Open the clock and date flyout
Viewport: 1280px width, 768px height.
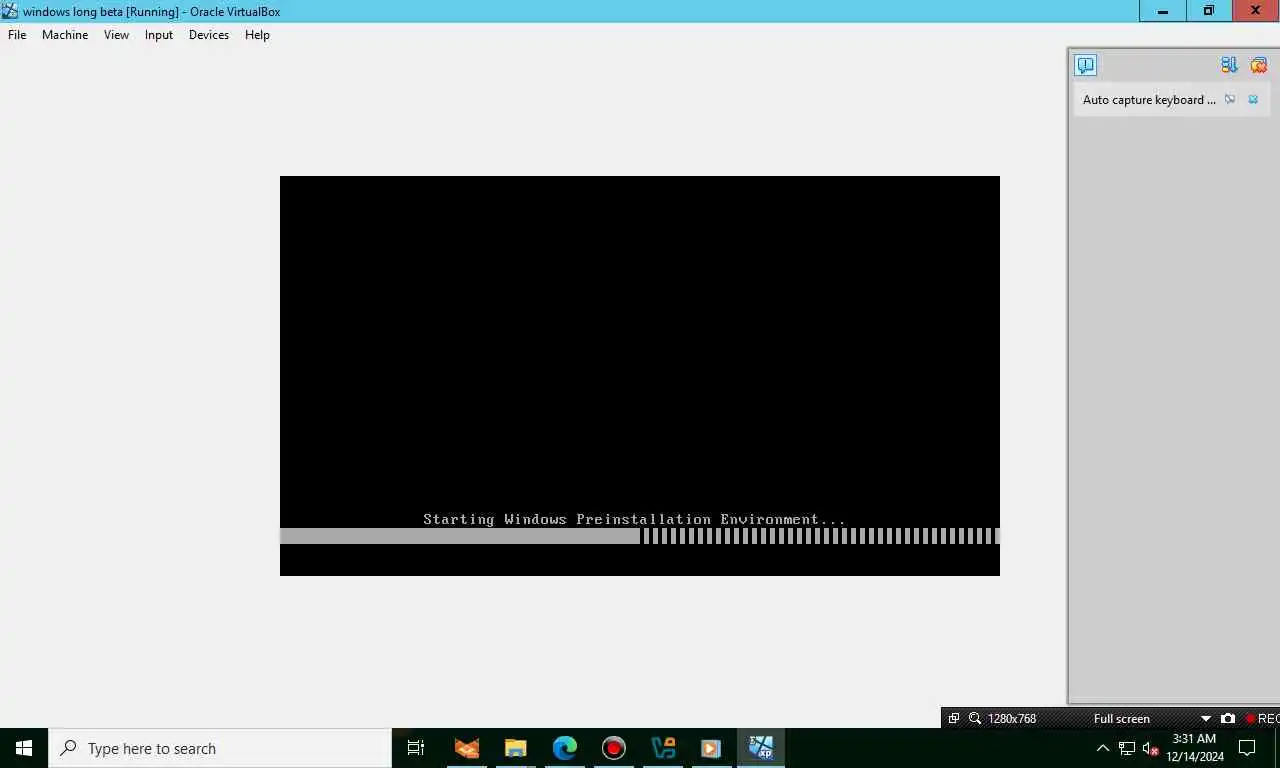tap(1194, 748)
